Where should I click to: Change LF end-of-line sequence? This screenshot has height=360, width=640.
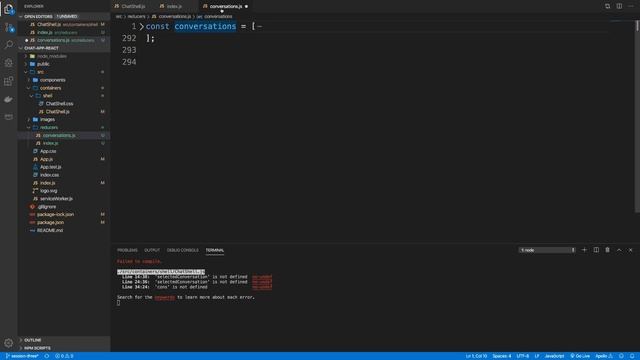click(537, 356)
